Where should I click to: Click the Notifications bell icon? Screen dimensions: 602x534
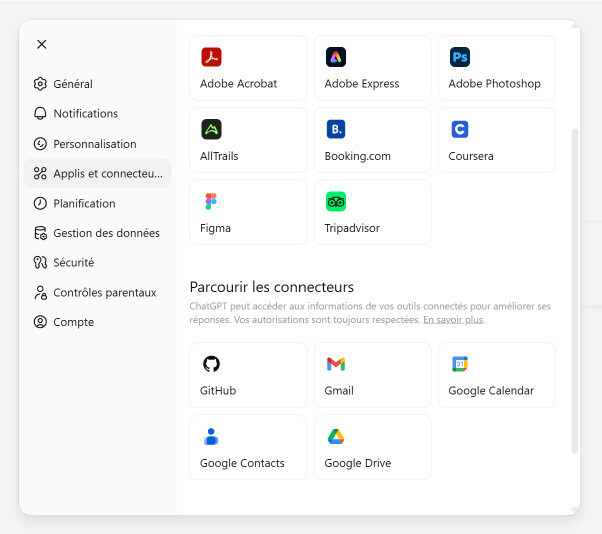point(40,113)
